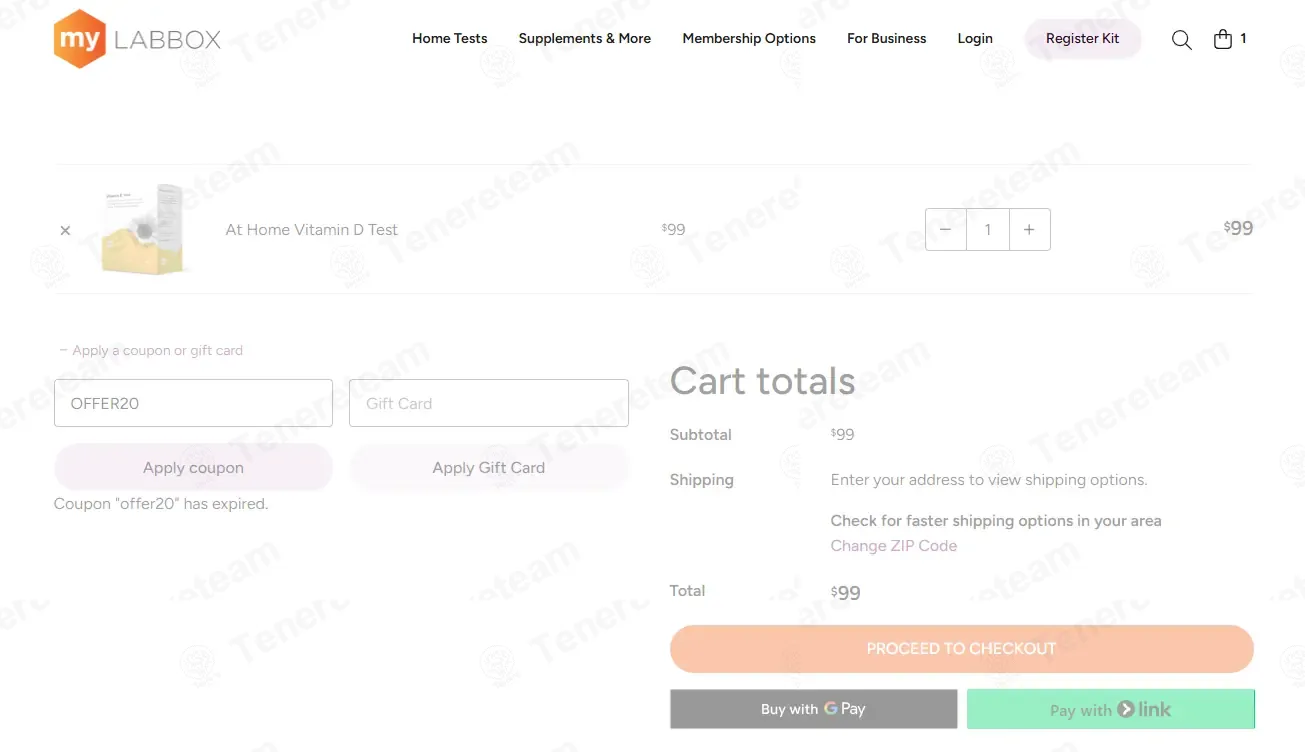
Task: Click the coupon "offer20" has expired message
Action: (161, 504)
